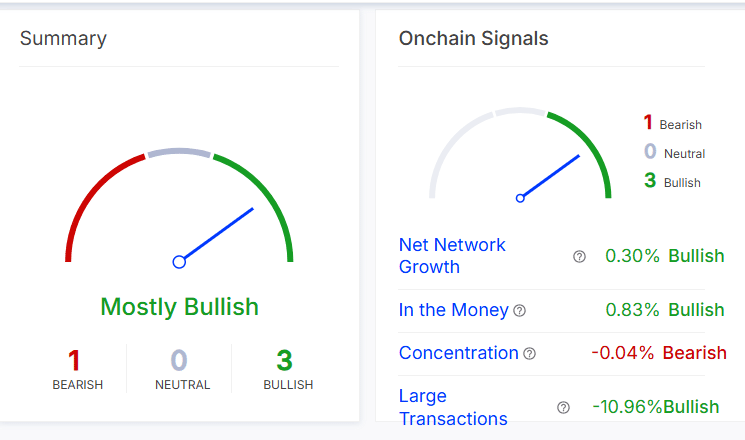Click the Summary gauge needle pivot

coord(179,262)
